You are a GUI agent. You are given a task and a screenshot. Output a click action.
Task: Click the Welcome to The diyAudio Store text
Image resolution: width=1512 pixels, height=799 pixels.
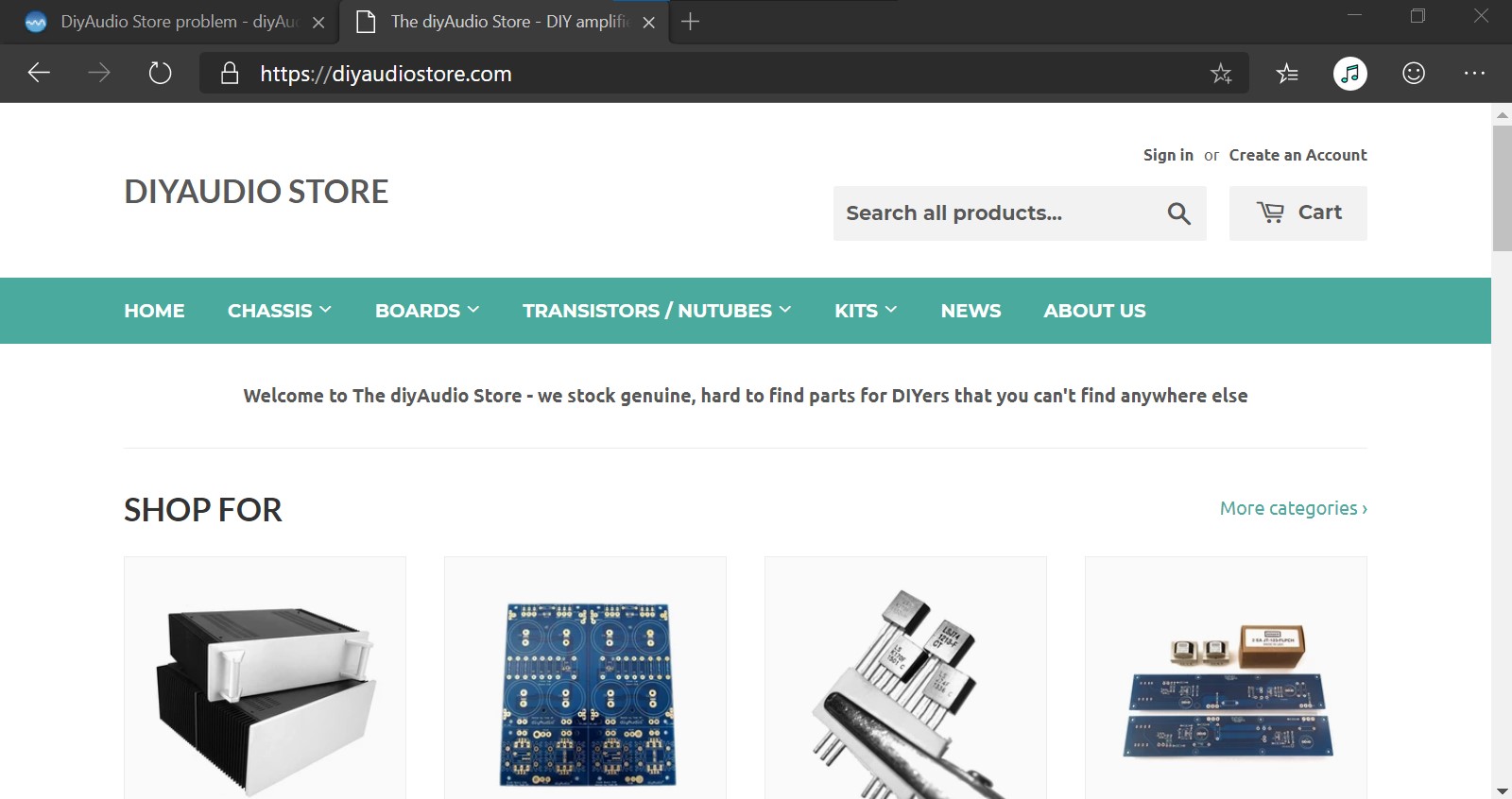tap(746, 396)
